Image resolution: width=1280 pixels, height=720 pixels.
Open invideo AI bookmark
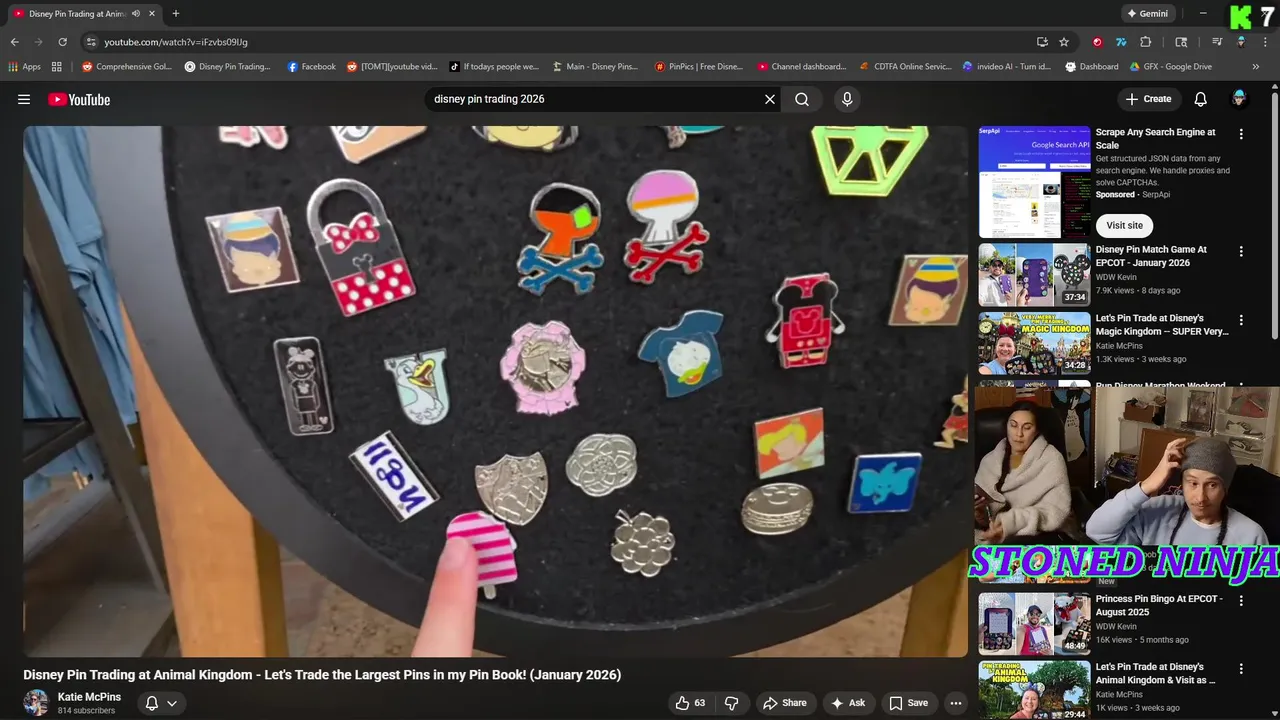coord(1007,67)
